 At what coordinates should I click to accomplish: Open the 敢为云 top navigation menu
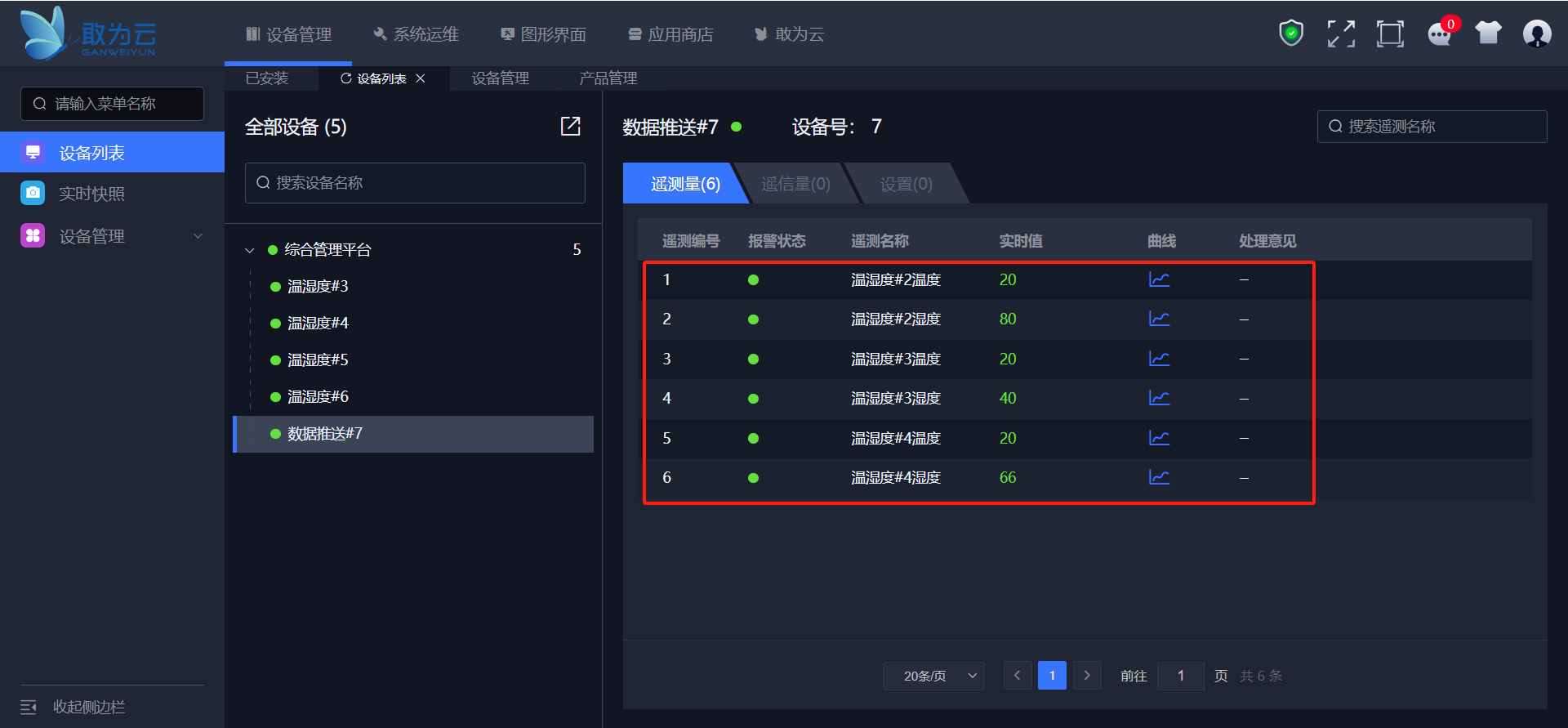(789, 34)
